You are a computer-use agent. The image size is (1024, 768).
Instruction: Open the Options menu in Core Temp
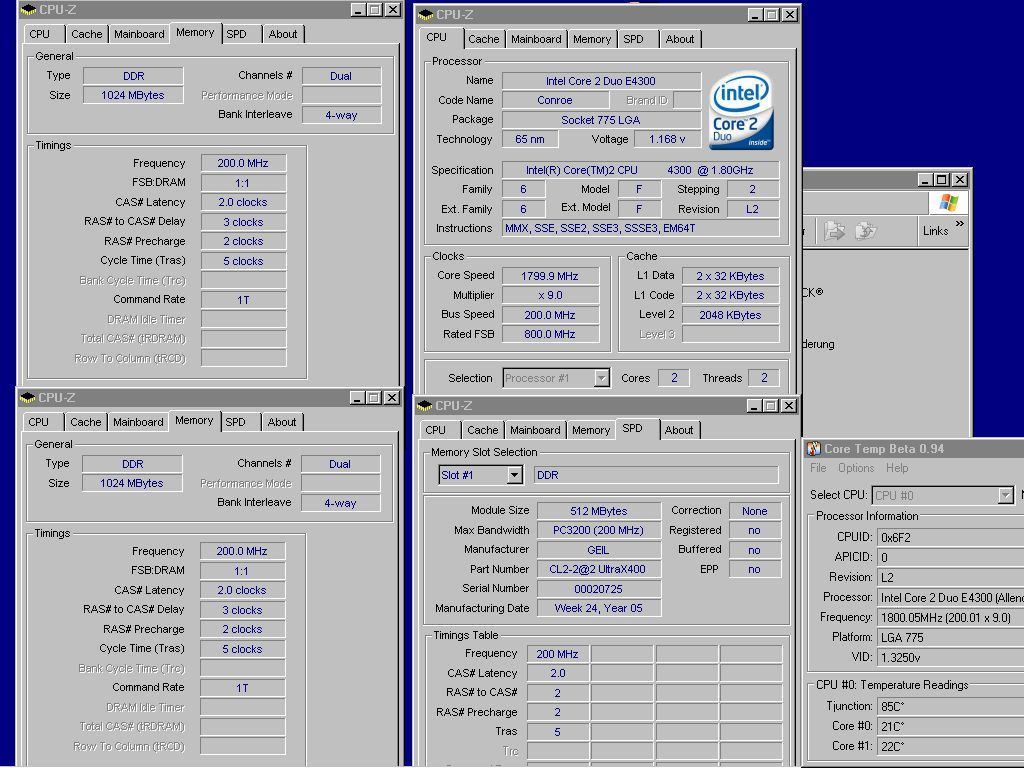coord(856,468)
